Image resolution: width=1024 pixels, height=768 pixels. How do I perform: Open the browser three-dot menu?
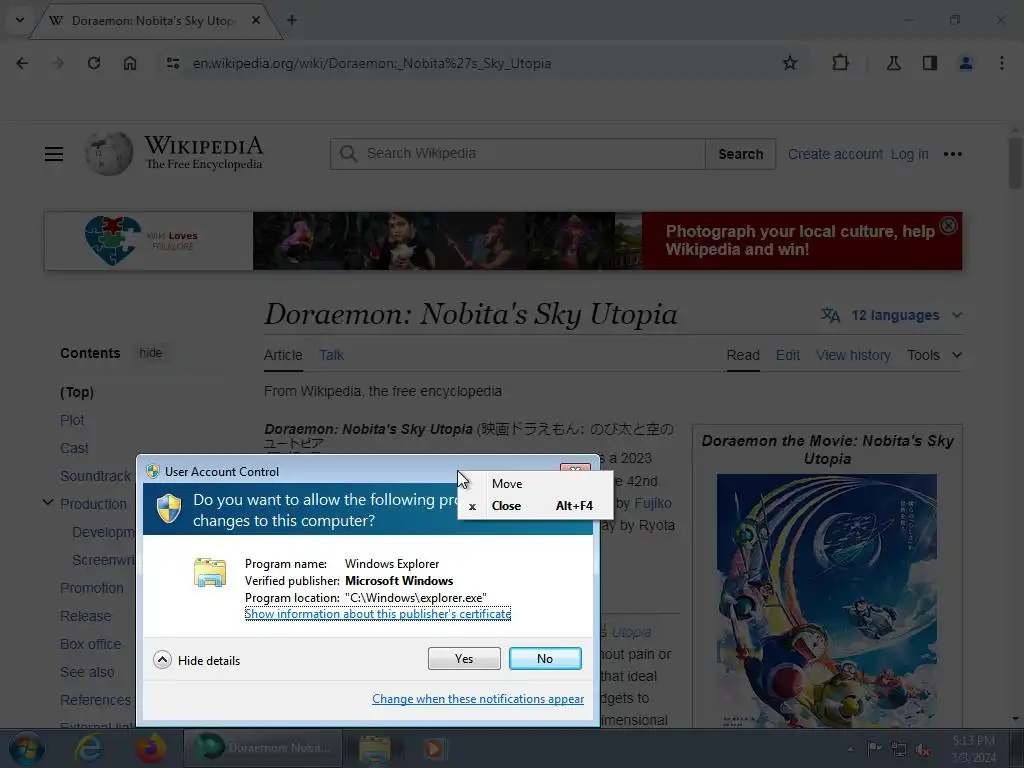[x=1002, y=63]
